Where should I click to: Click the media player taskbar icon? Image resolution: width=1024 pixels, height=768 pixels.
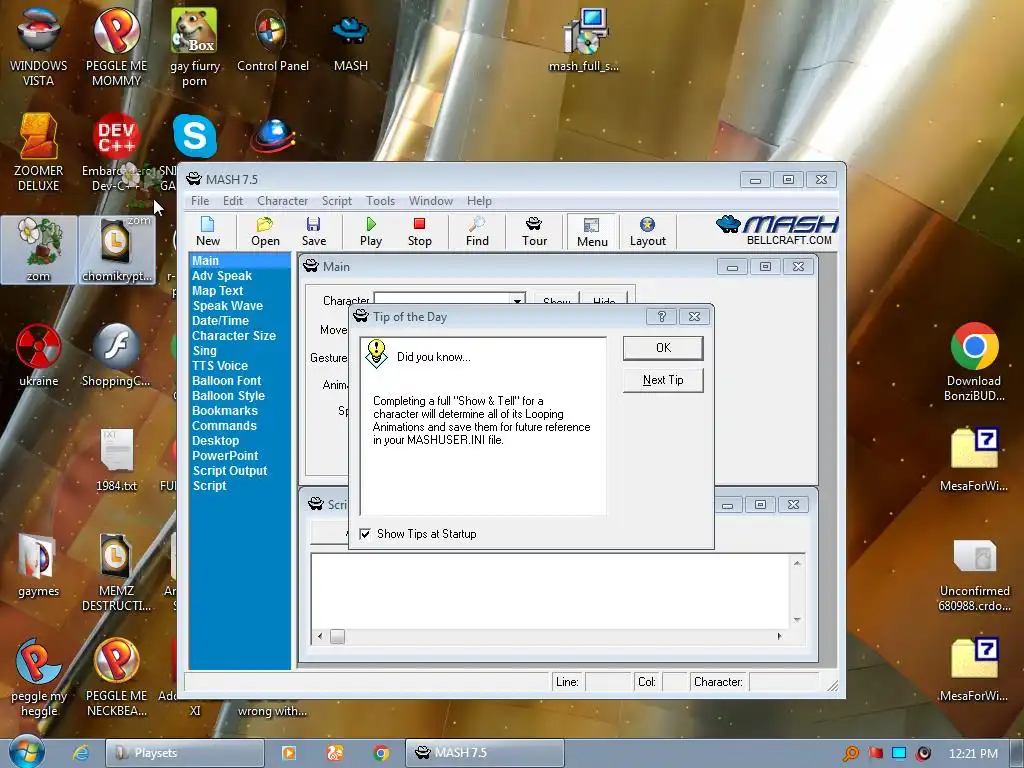288,753
